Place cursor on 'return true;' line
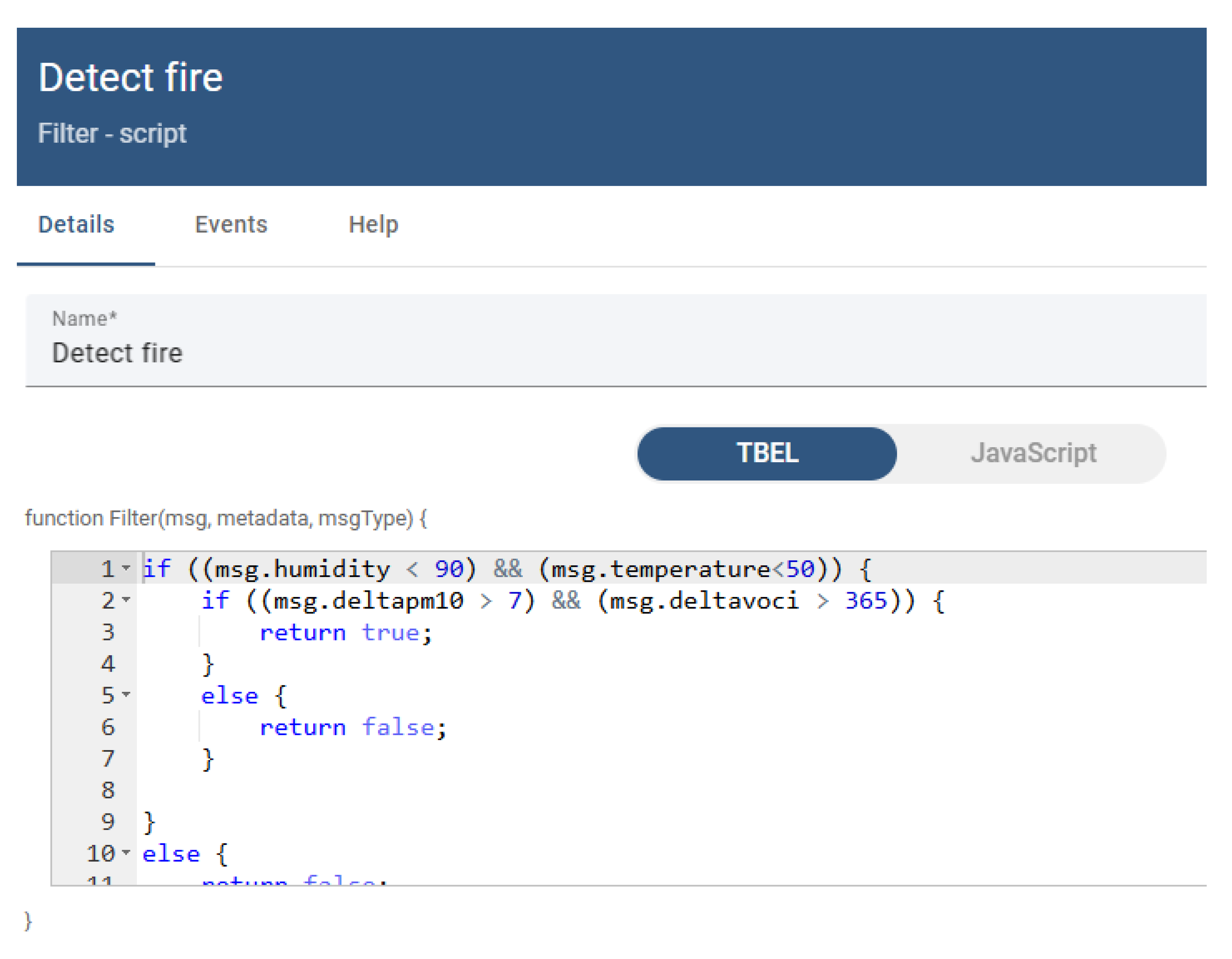The height and width of the screenshot is (959, 1232). [345, 633]
